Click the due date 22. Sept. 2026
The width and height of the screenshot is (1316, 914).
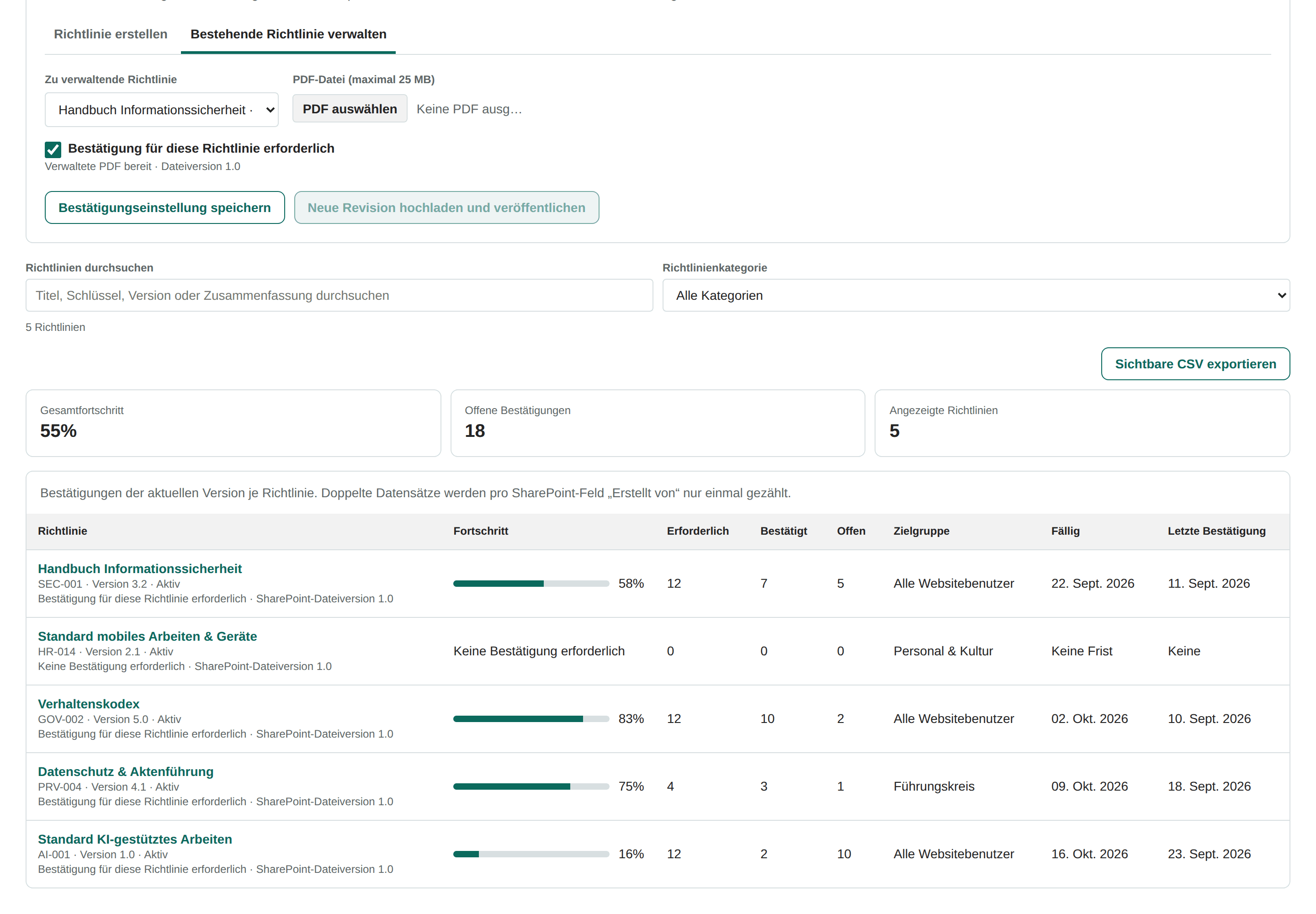tap(1092, 584)
